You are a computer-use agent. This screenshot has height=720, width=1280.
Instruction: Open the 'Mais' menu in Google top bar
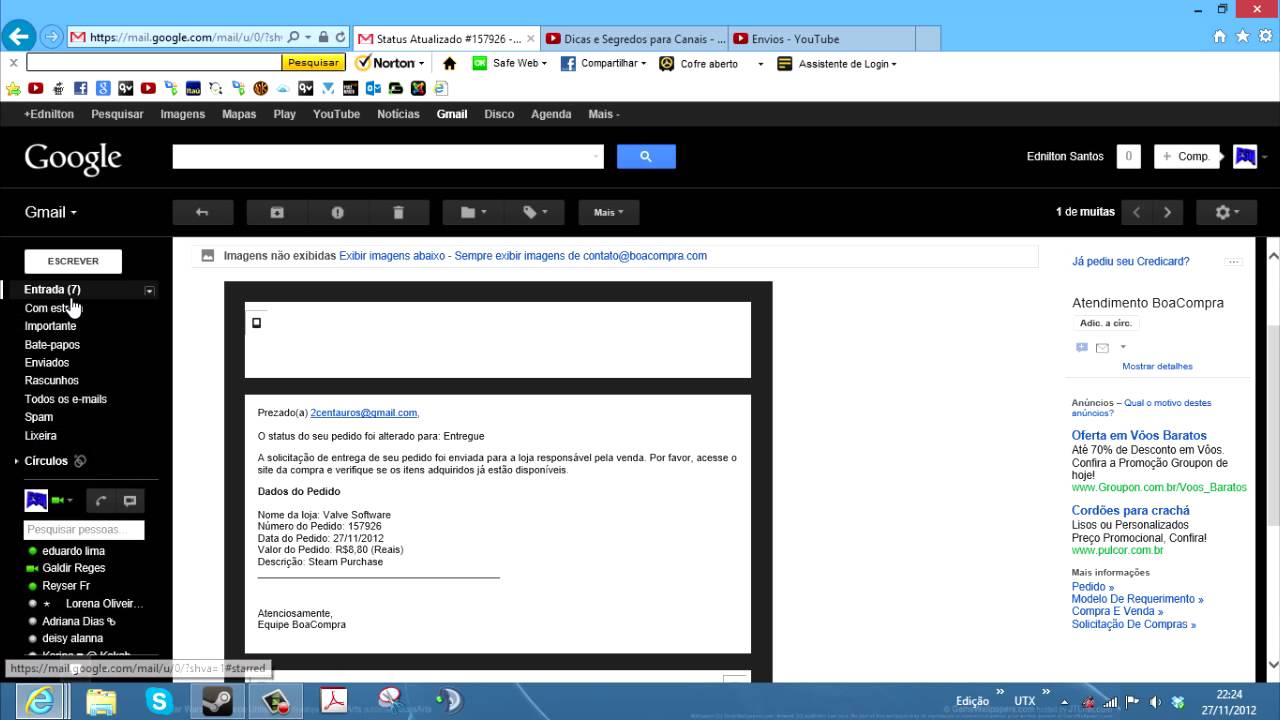click(x=604, y=114)
